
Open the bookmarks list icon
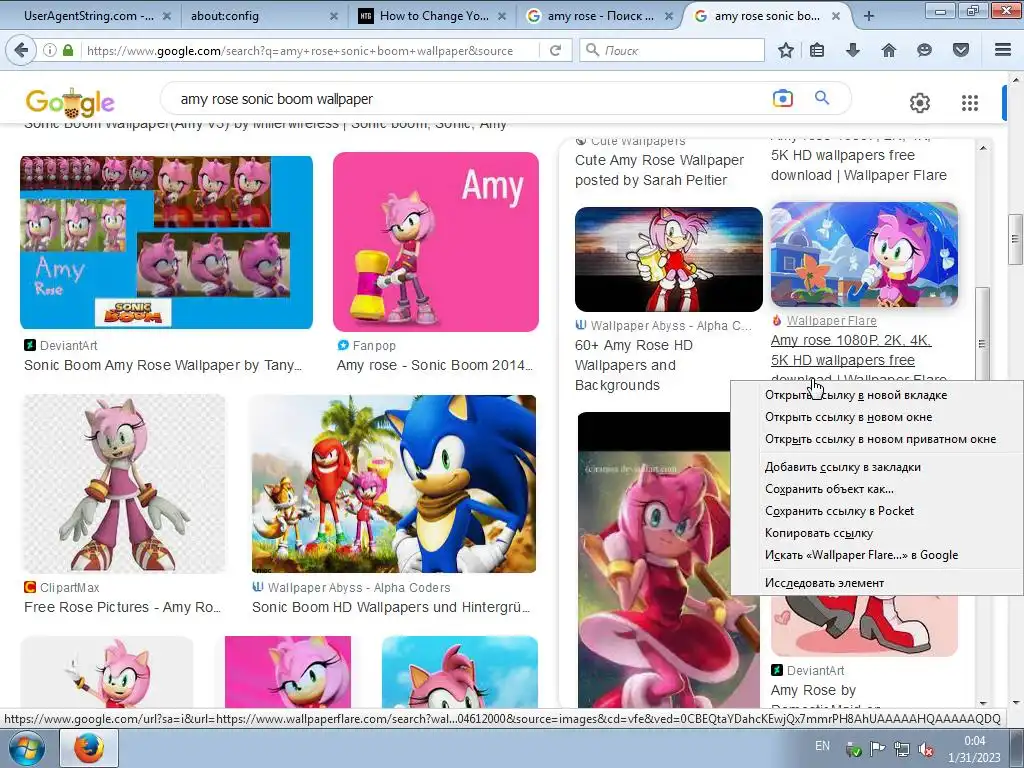(x=817, y=50)
